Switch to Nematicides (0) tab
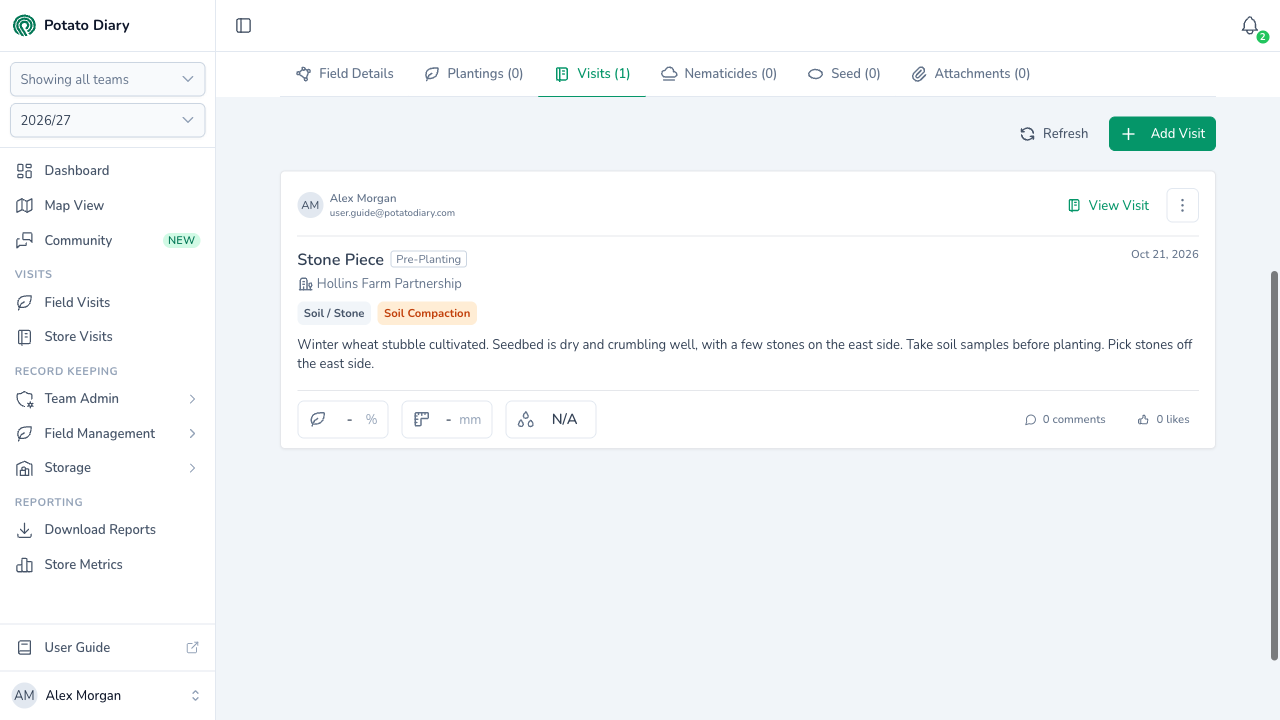The image size is (1280, 720). [x=719, y=74]
